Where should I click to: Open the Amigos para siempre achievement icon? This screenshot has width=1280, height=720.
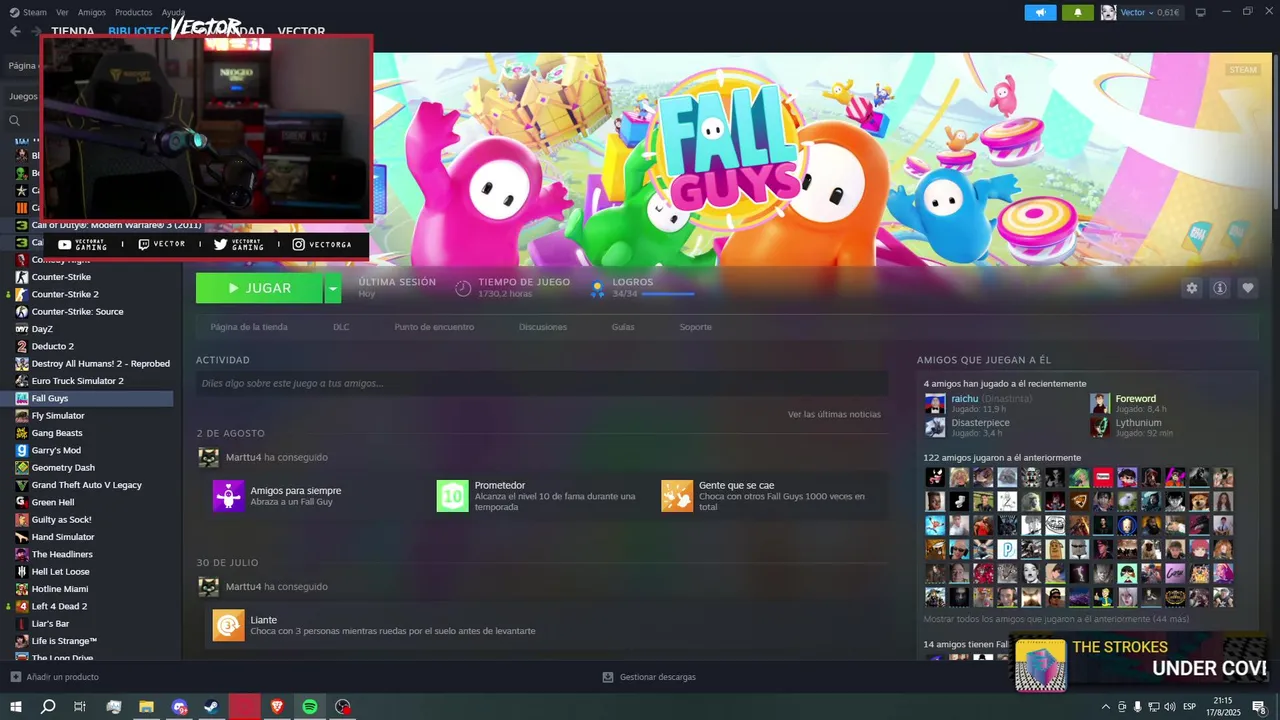(x=228, y=496)
